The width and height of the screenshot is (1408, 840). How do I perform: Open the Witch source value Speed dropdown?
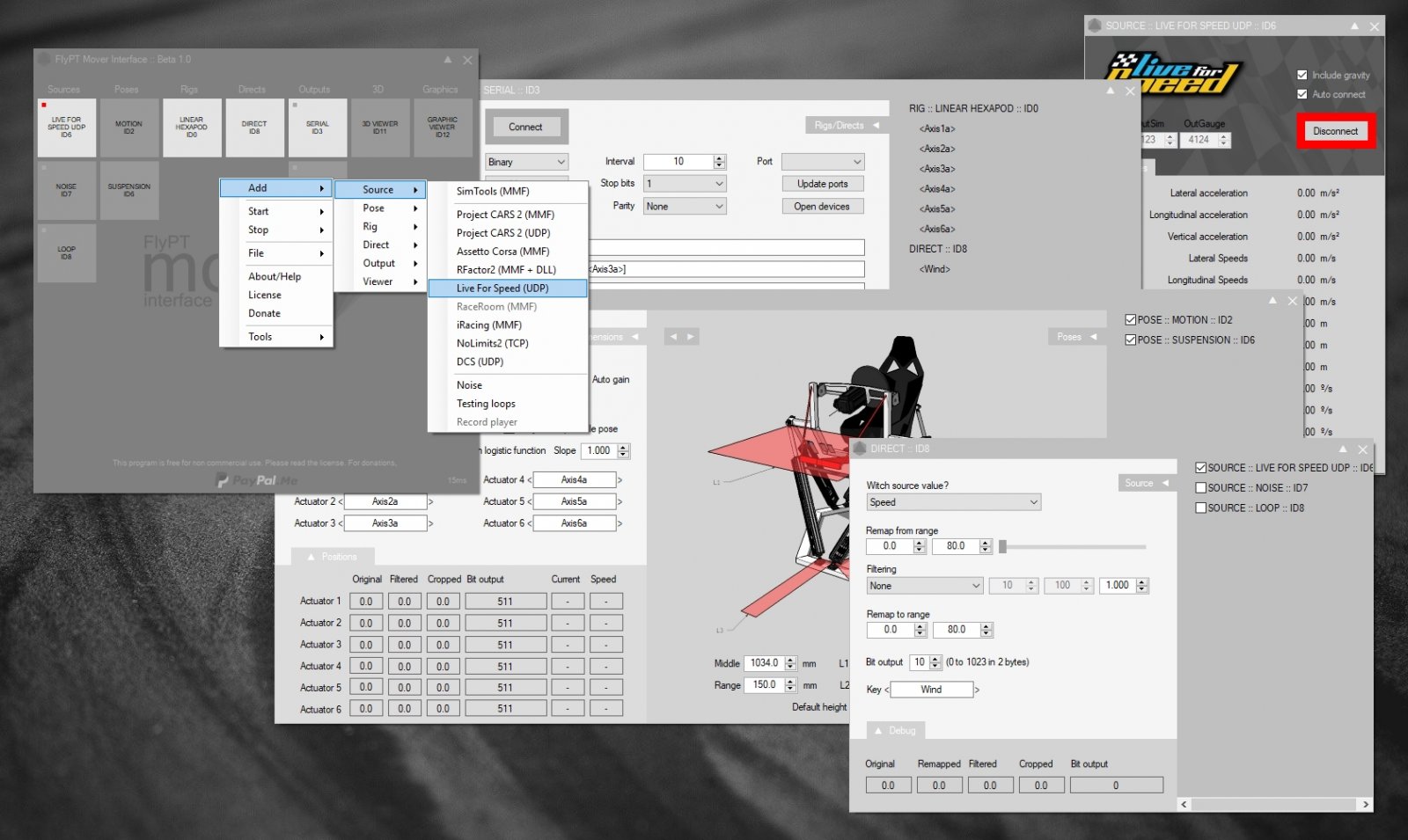click(953, 502)
